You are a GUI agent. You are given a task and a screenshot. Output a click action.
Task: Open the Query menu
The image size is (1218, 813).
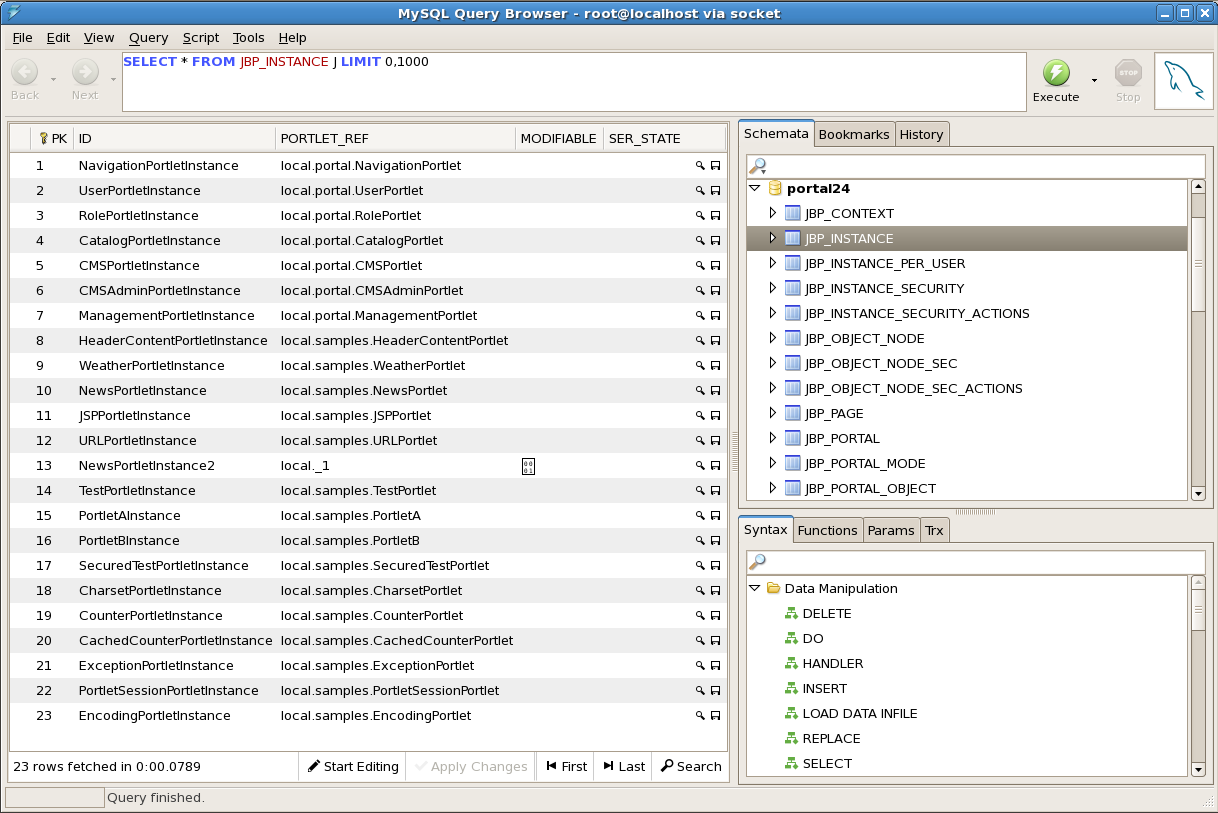148,37
